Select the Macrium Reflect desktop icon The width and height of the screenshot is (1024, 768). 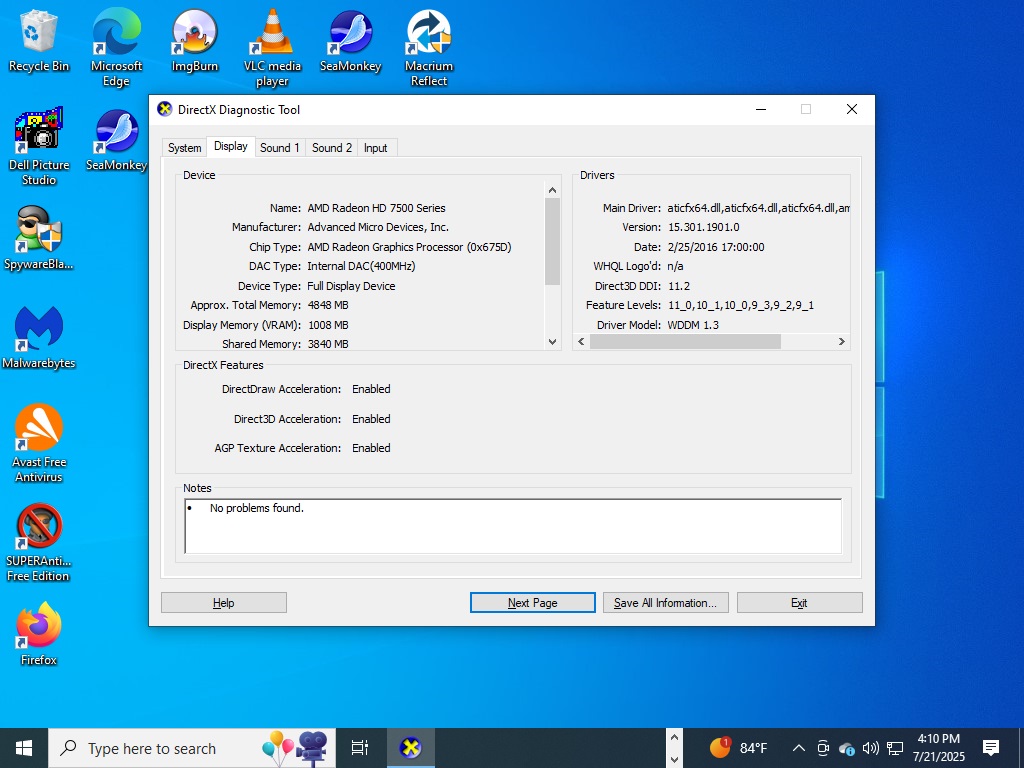pos(429,47)
